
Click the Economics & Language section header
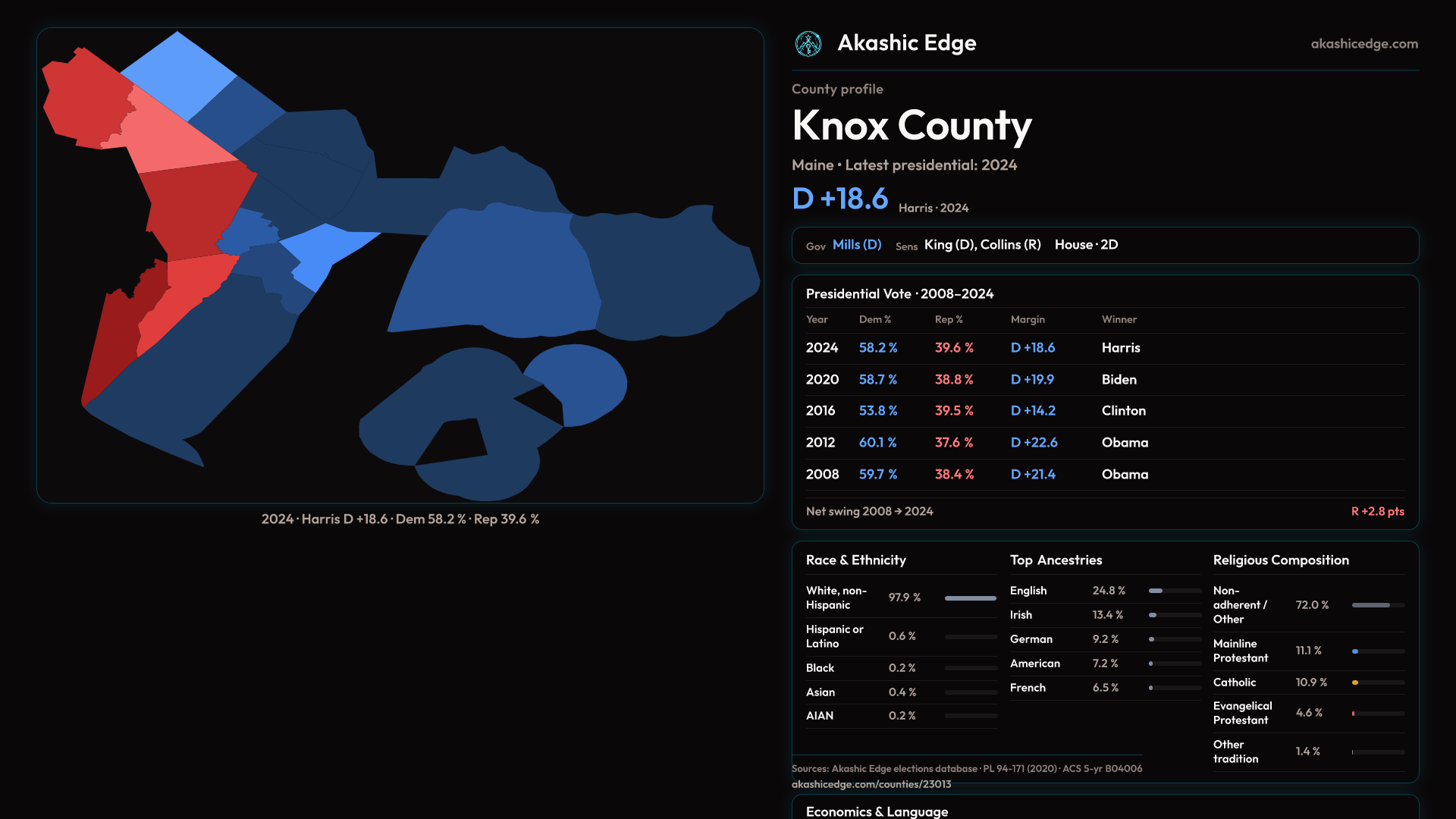coord(877,811)
